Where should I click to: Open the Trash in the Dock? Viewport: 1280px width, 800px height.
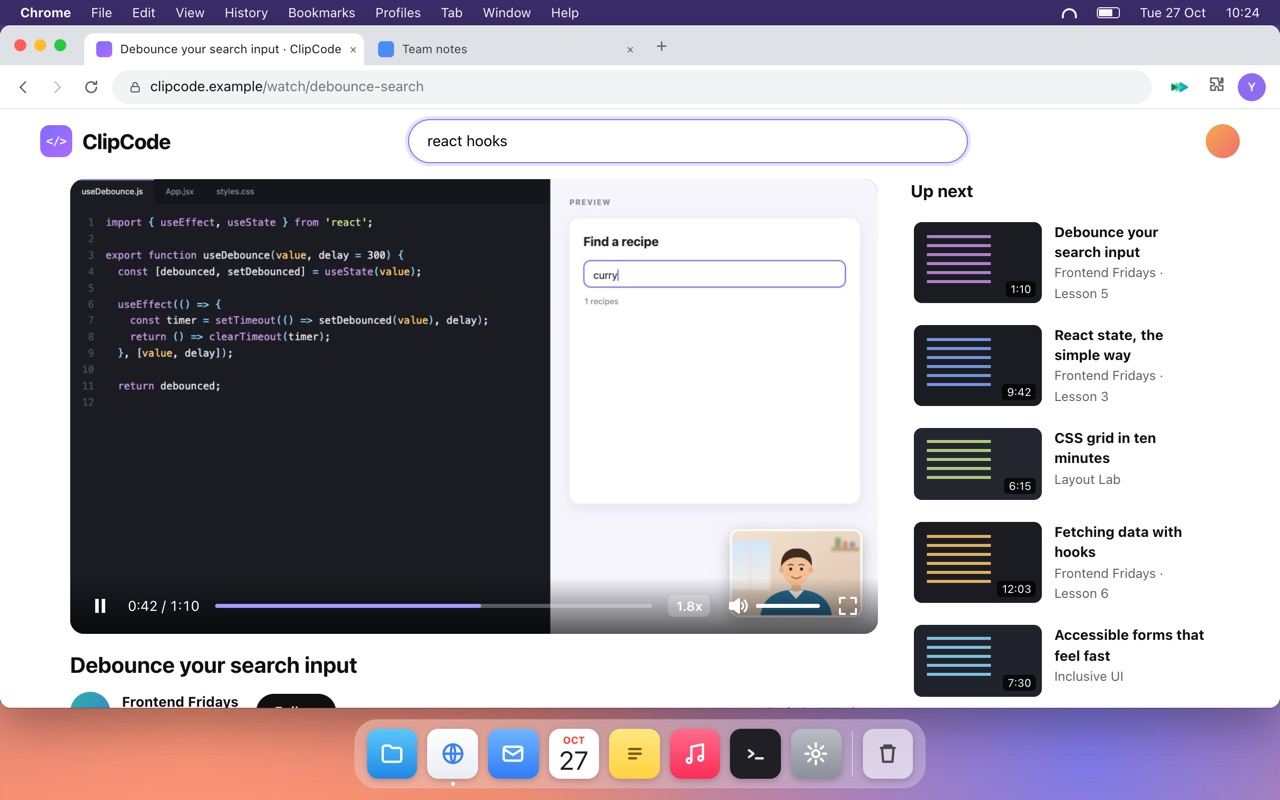click(x=887, y=754)
